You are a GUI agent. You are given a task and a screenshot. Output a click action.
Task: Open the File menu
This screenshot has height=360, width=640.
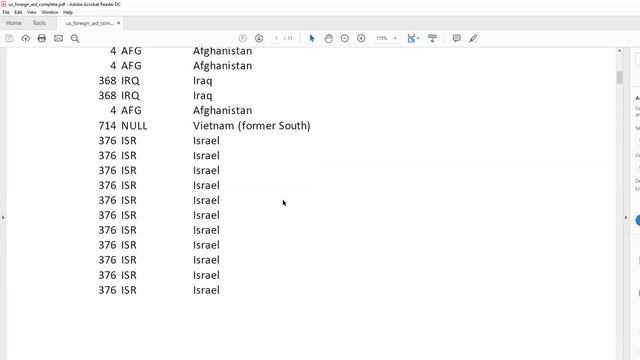[x=6, y=12]
